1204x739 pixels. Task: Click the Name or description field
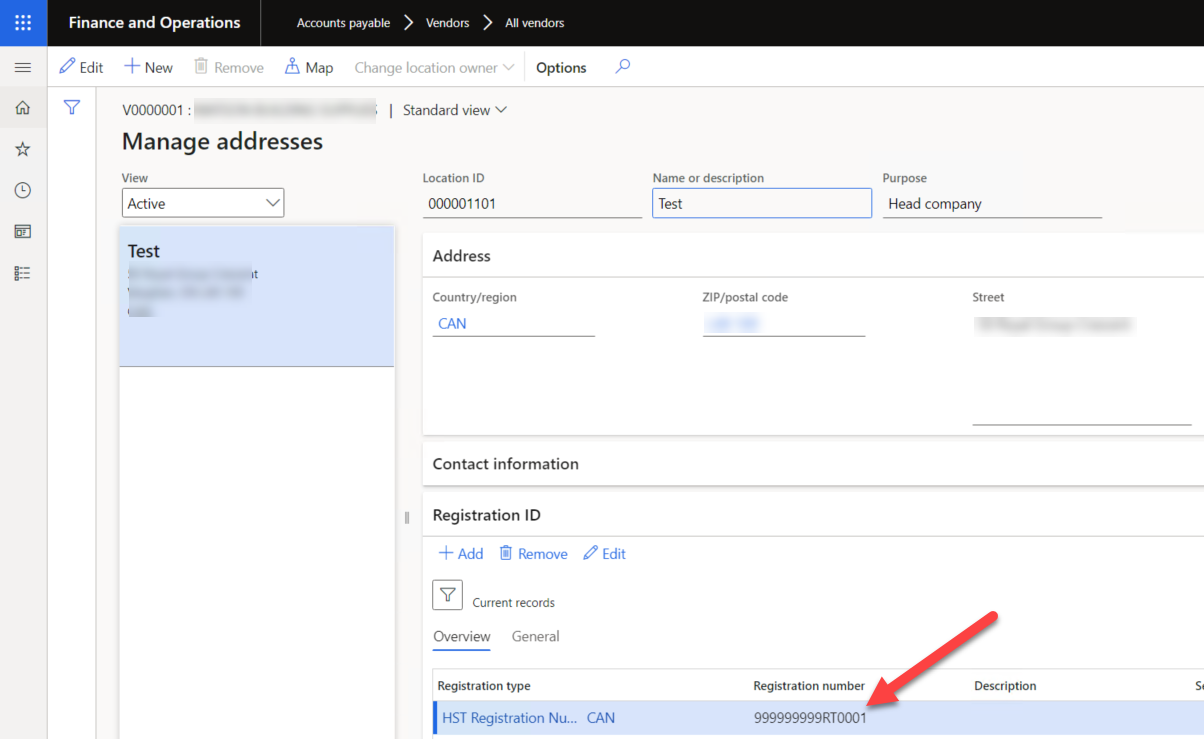click(762, 203)
